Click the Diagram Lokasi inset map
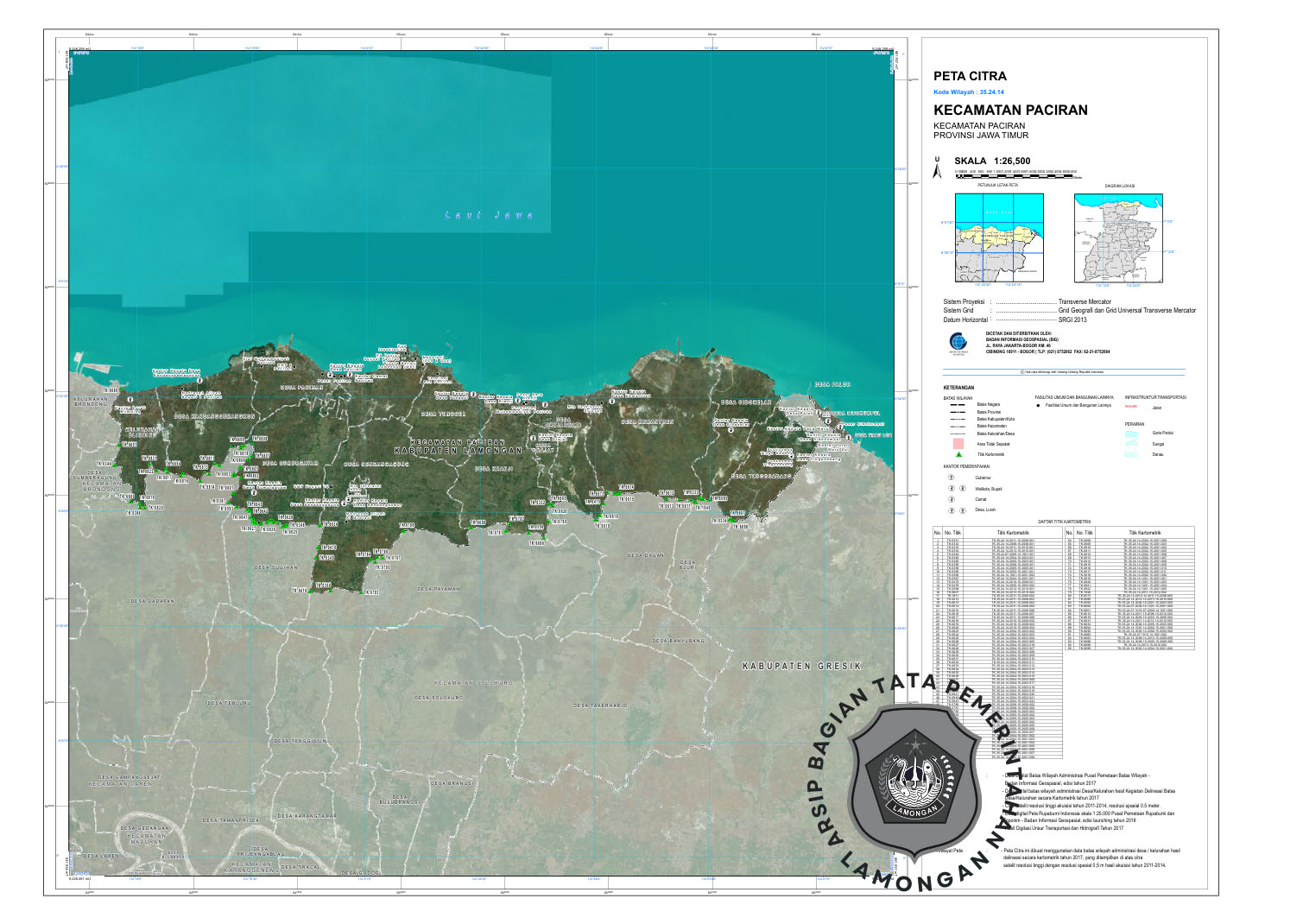1303x924 pixels. pyautogui.click(x=1118, y=237)
